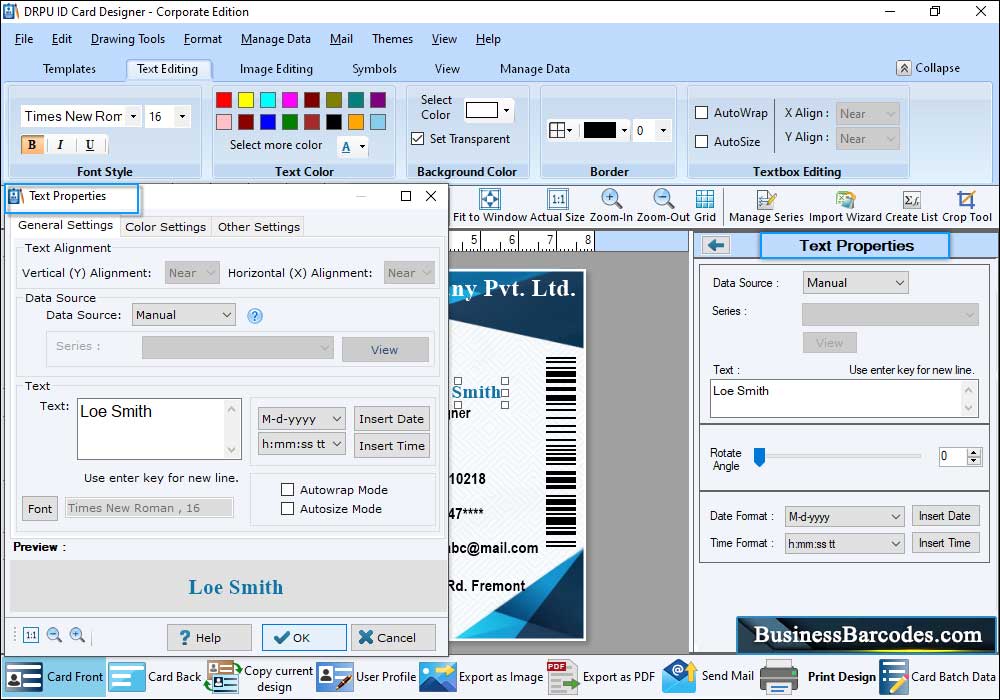Click Send Mail icon
Image resolution: width=1000 pixels, height=700 pixels.
[679, 676]
